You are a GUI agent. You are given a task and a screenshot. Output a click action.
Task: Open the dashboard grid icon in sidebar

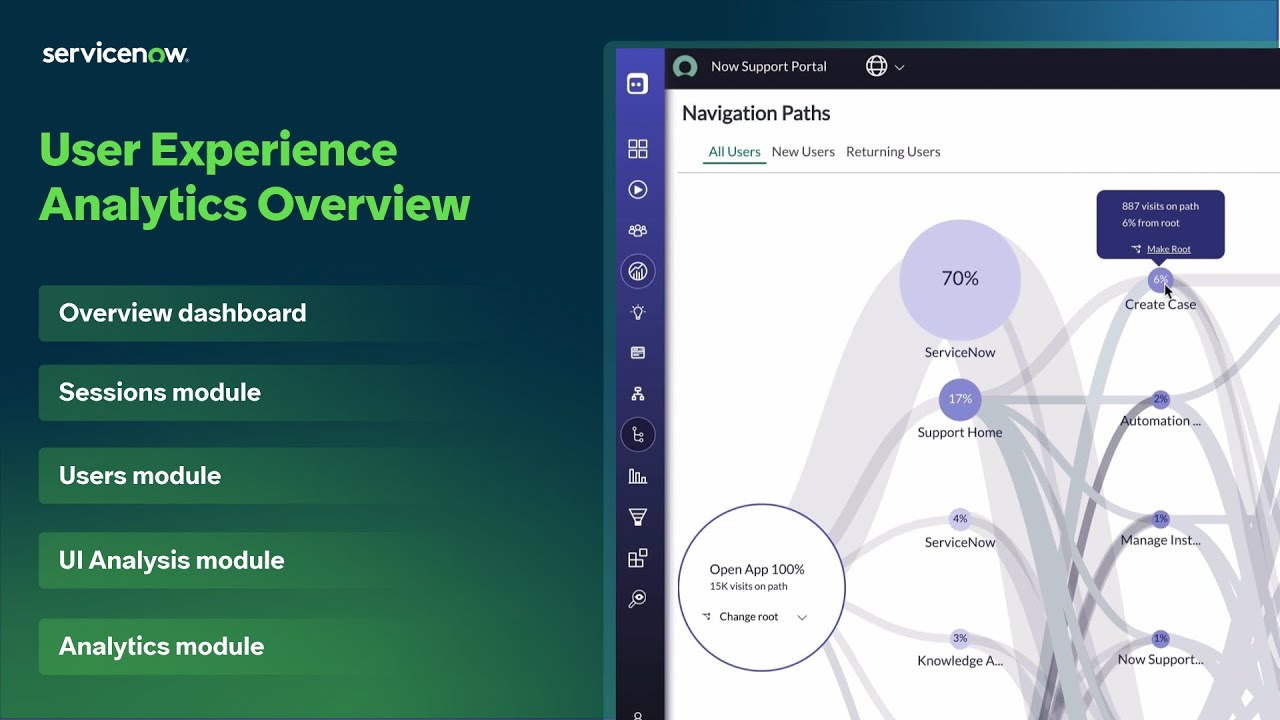(637, 149)
